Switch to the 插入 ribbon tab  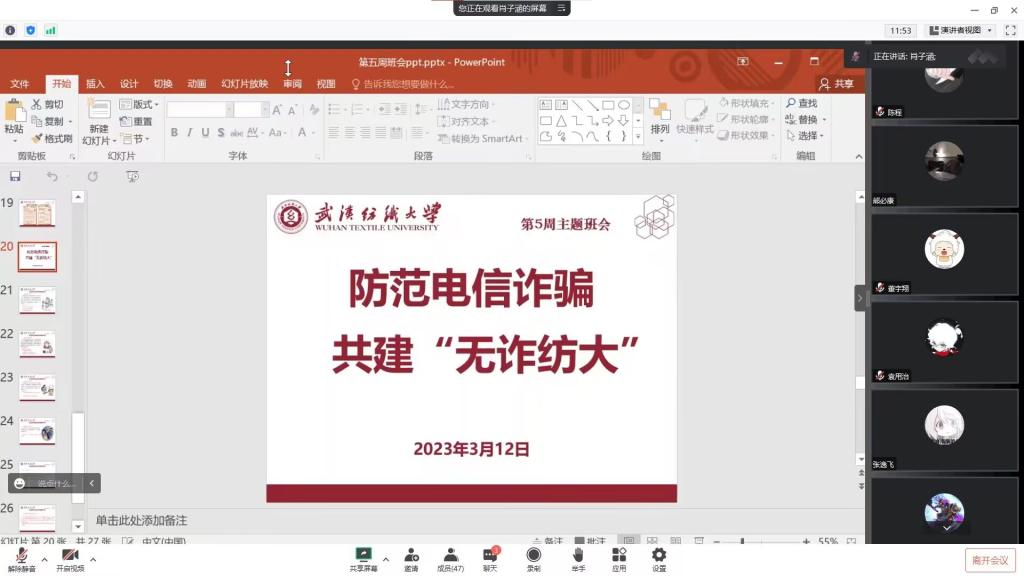95,84
